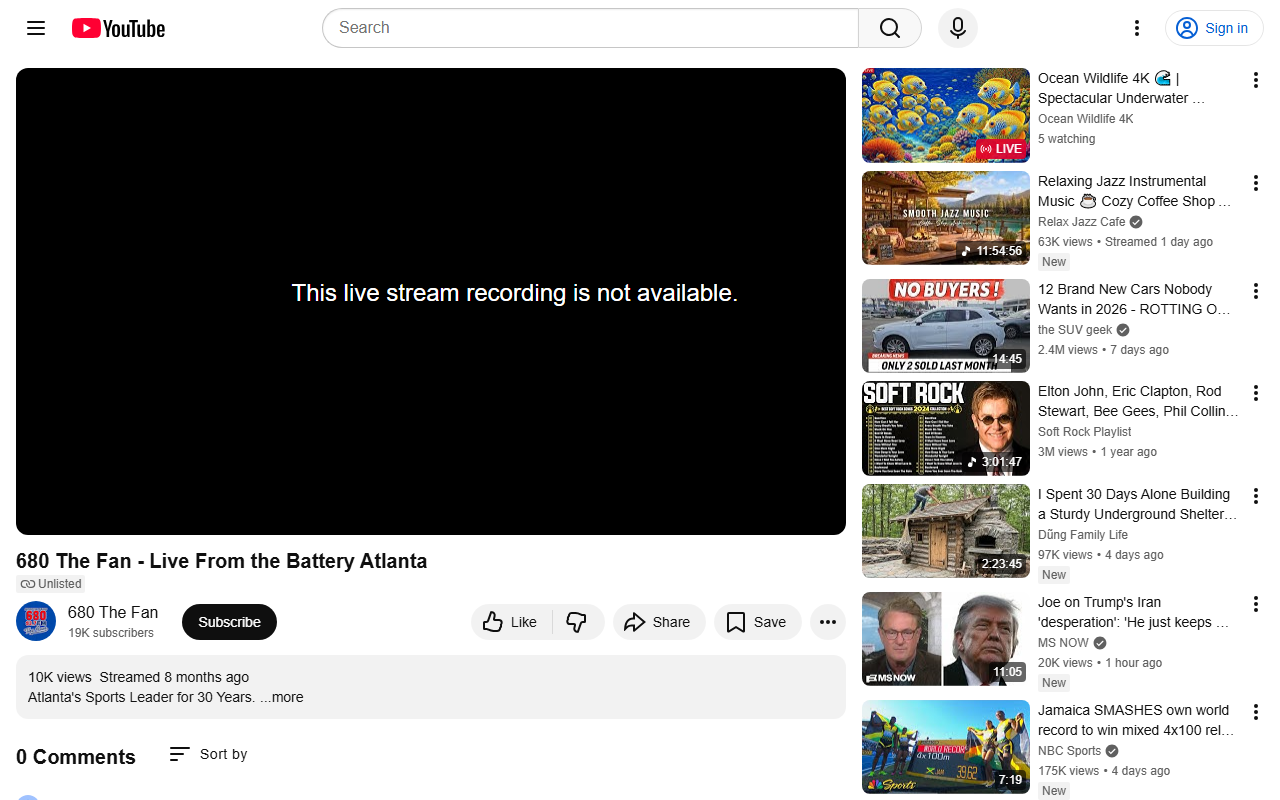
Task: Open Soft Rock playlist thumbnail
Action: pyautogui.click(x=946, y=428)
